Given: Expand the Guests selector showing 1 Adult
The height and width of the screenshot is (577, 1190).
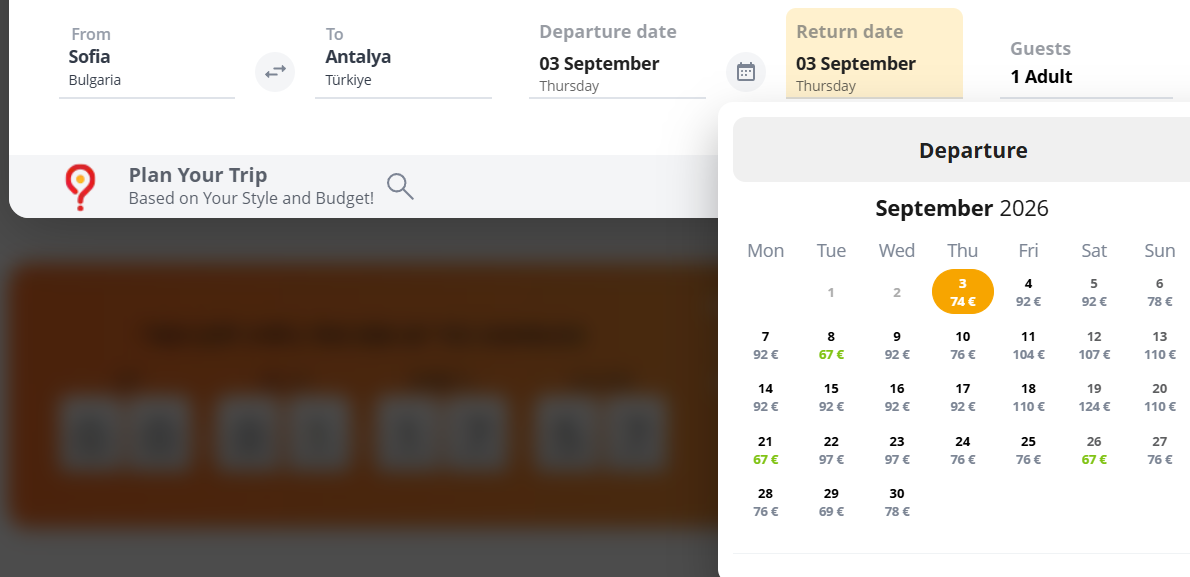Looking at the screenshot, I should [x=1085, y=66].
